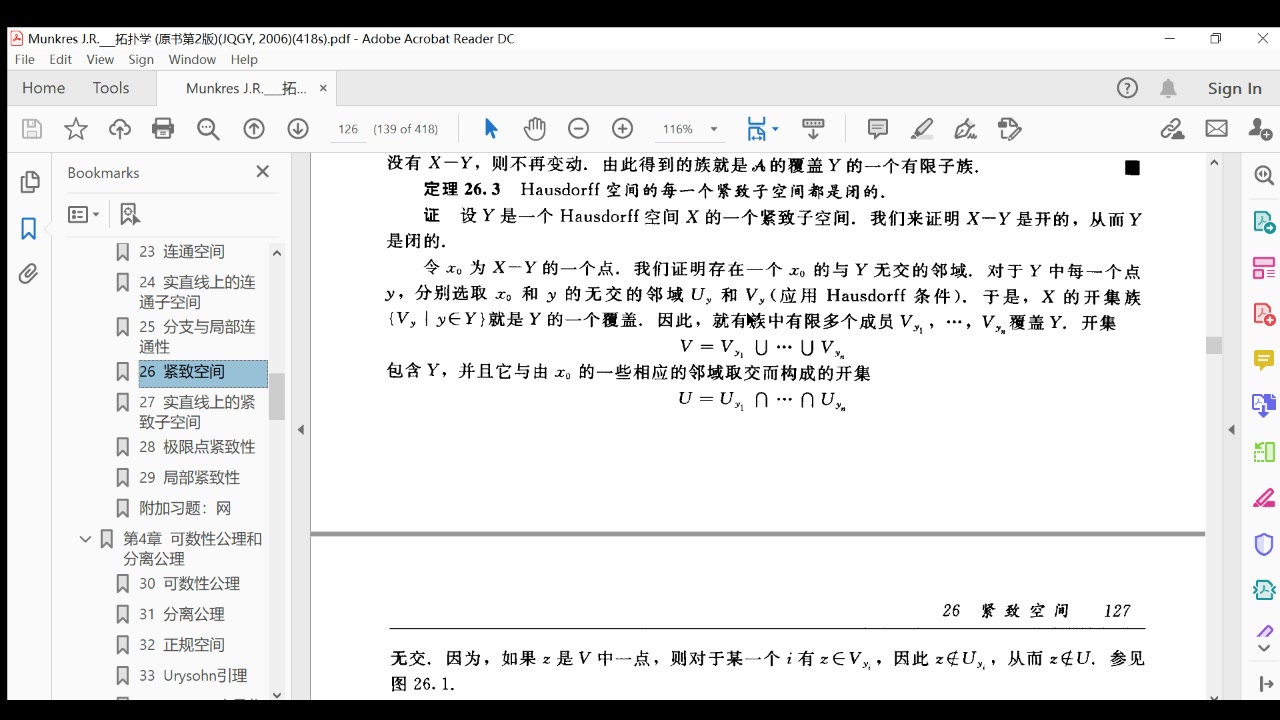Bookmark this file with star icon
1280x720 pixels.
click(x=76, y=129)
